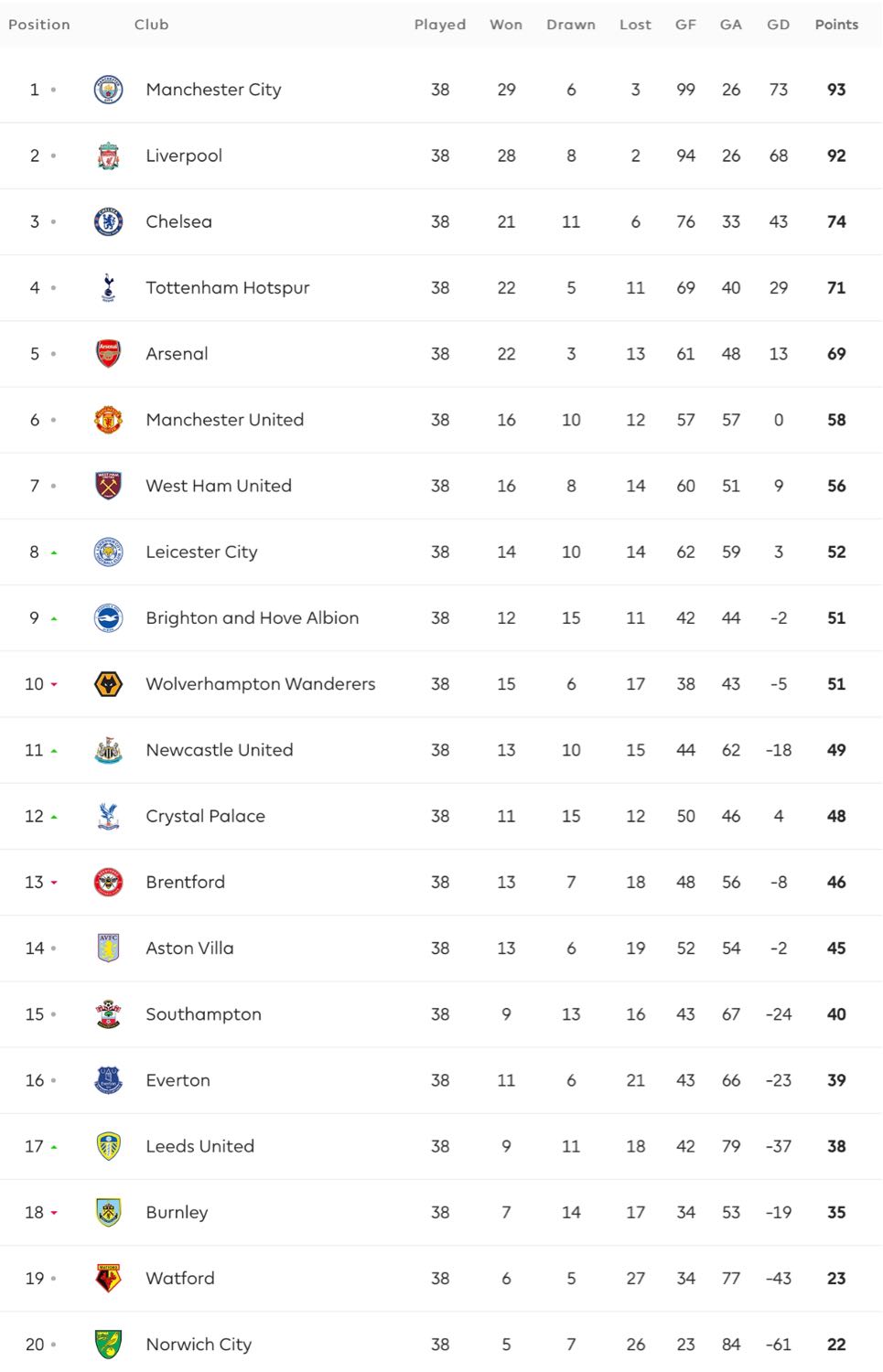Click the Liverpool club crest
Screen dimensions: 883x1372
pyautogui.click(x=108, y=155)
